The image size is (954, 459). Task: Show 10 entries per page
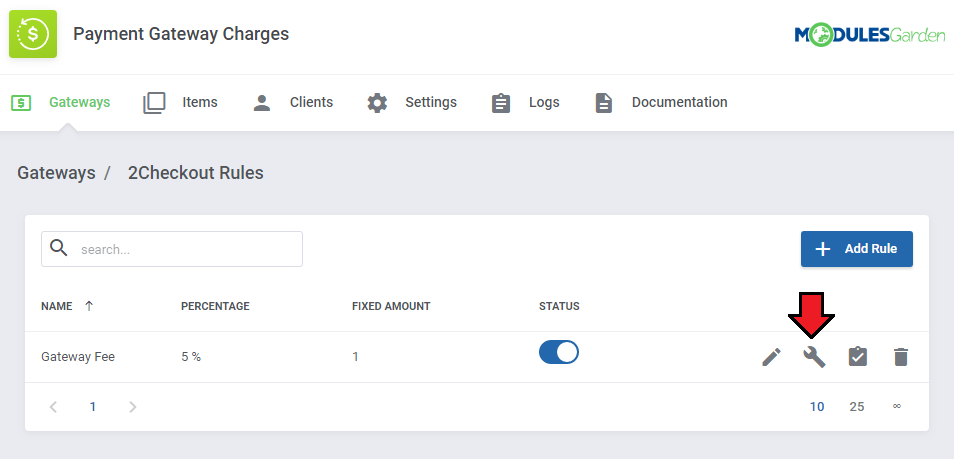point(817,407)
